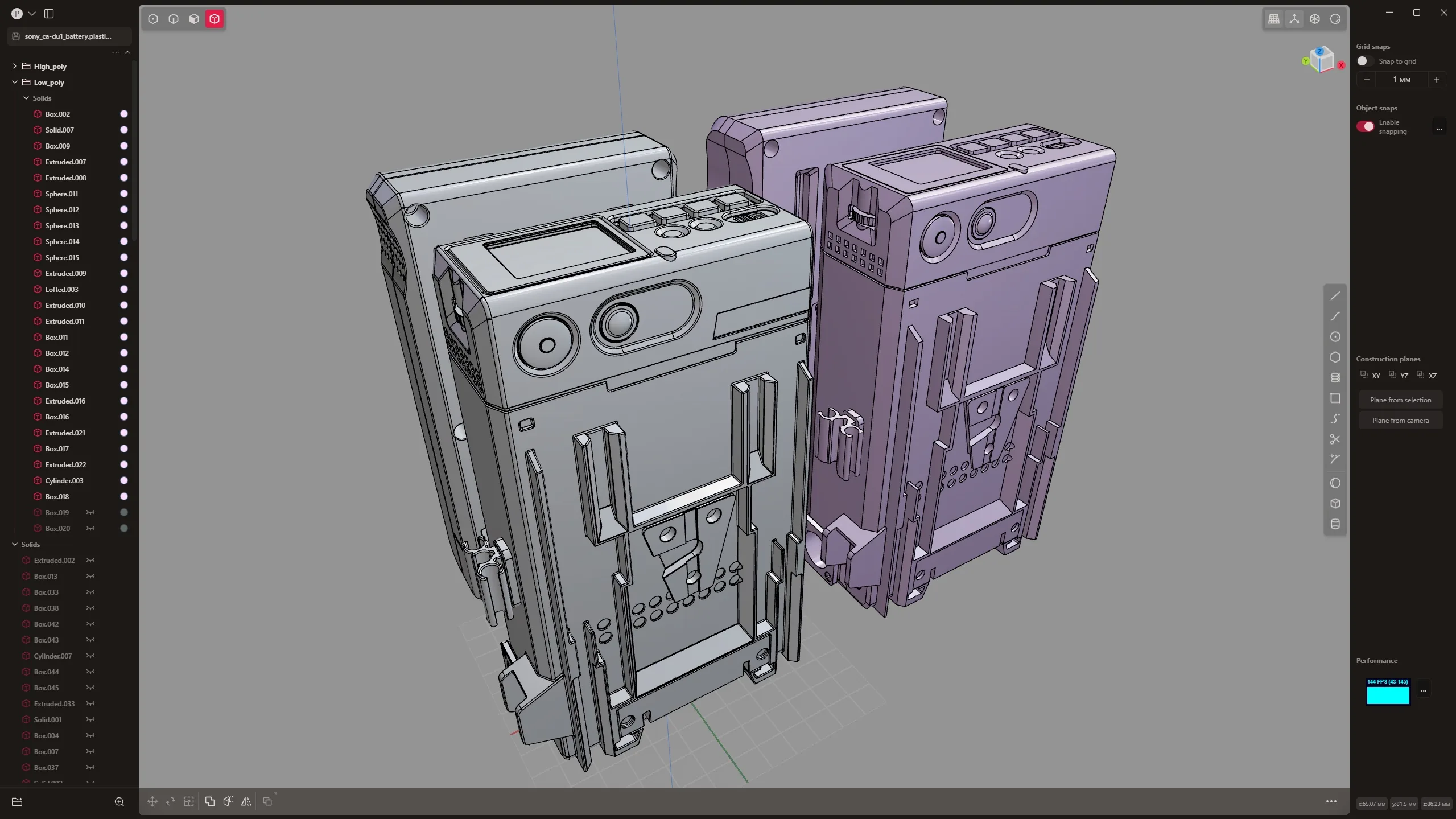
Task: Select the Box tool
Action: point(1335,504)
